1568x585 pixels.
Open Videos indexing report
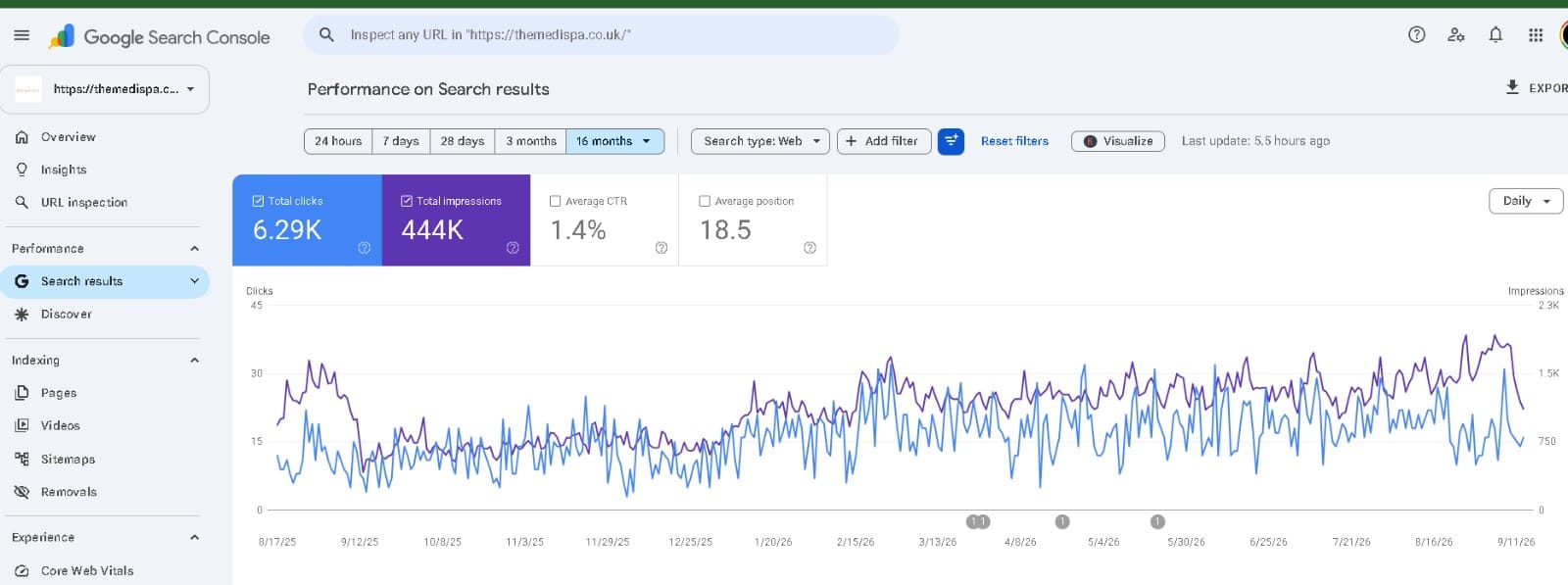pyautogui.click(x=61, y=426)
